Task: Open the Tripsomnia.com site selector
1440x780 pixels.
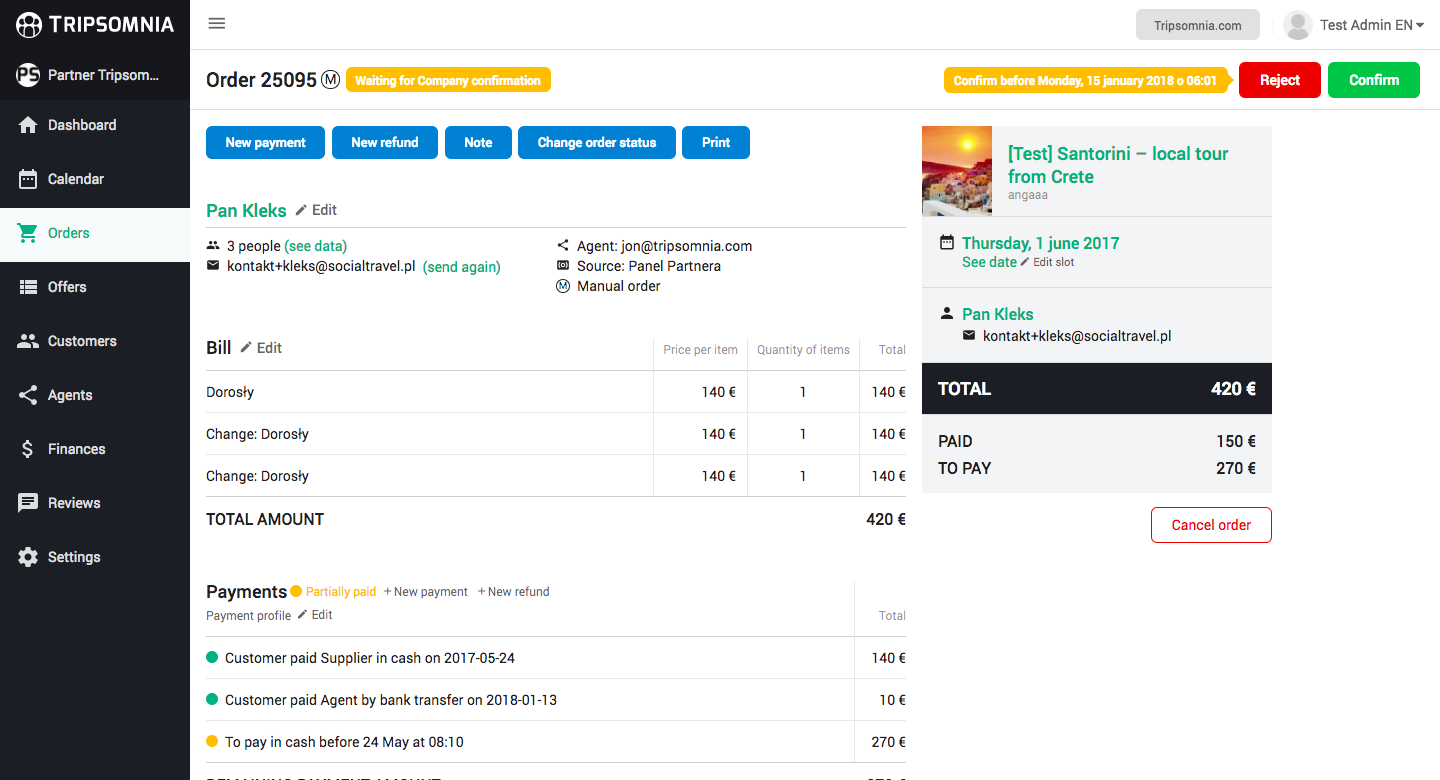Action: [1197, 25]
